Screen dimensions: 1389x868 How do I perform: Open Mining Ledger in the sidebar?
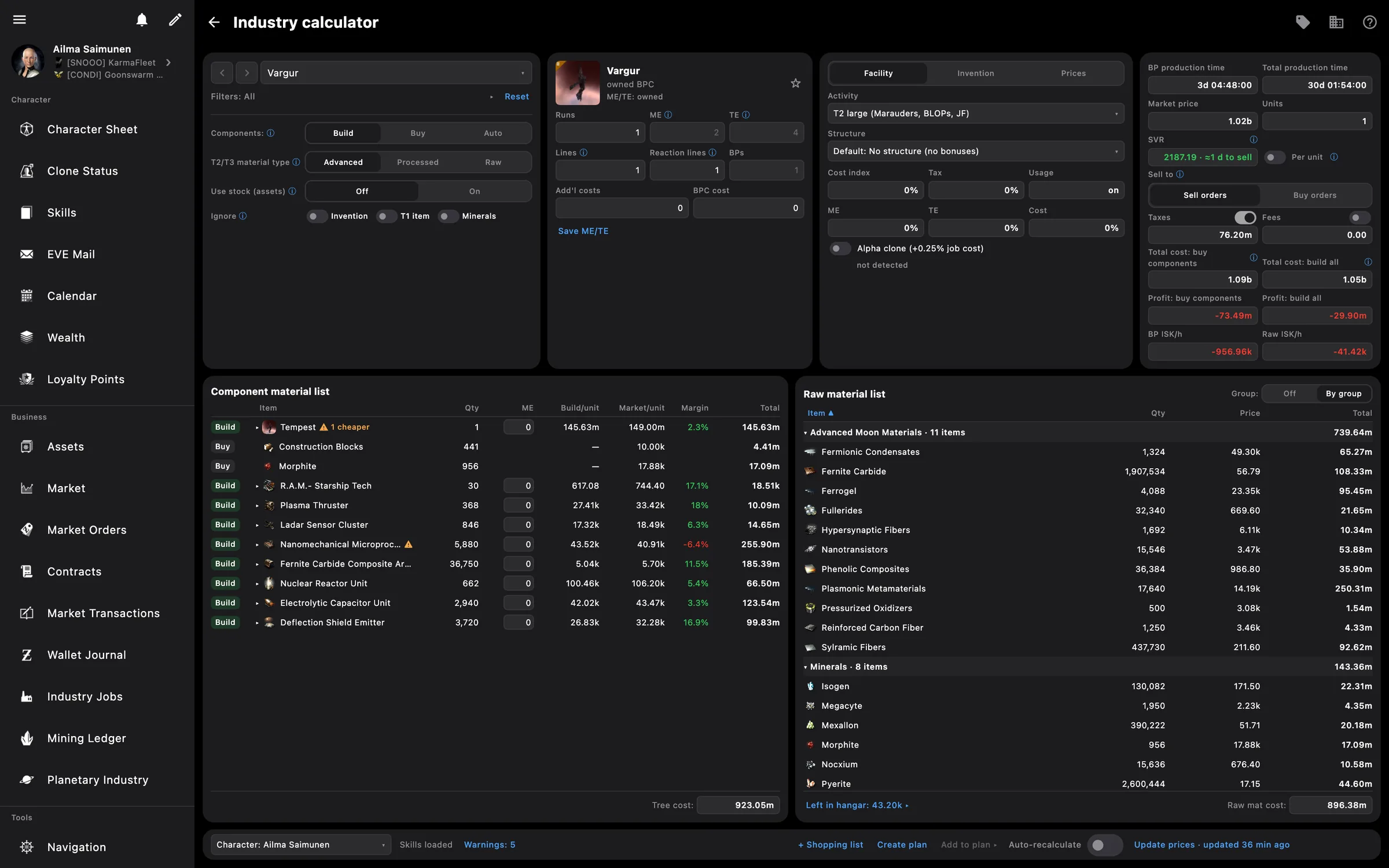tap(97, 738)
